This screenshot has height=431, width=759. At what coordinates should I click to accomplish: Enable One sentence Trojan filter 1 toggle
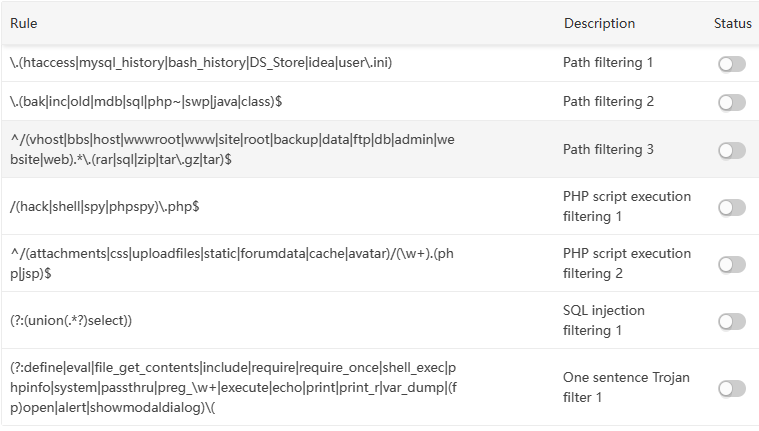pos(731,388)
